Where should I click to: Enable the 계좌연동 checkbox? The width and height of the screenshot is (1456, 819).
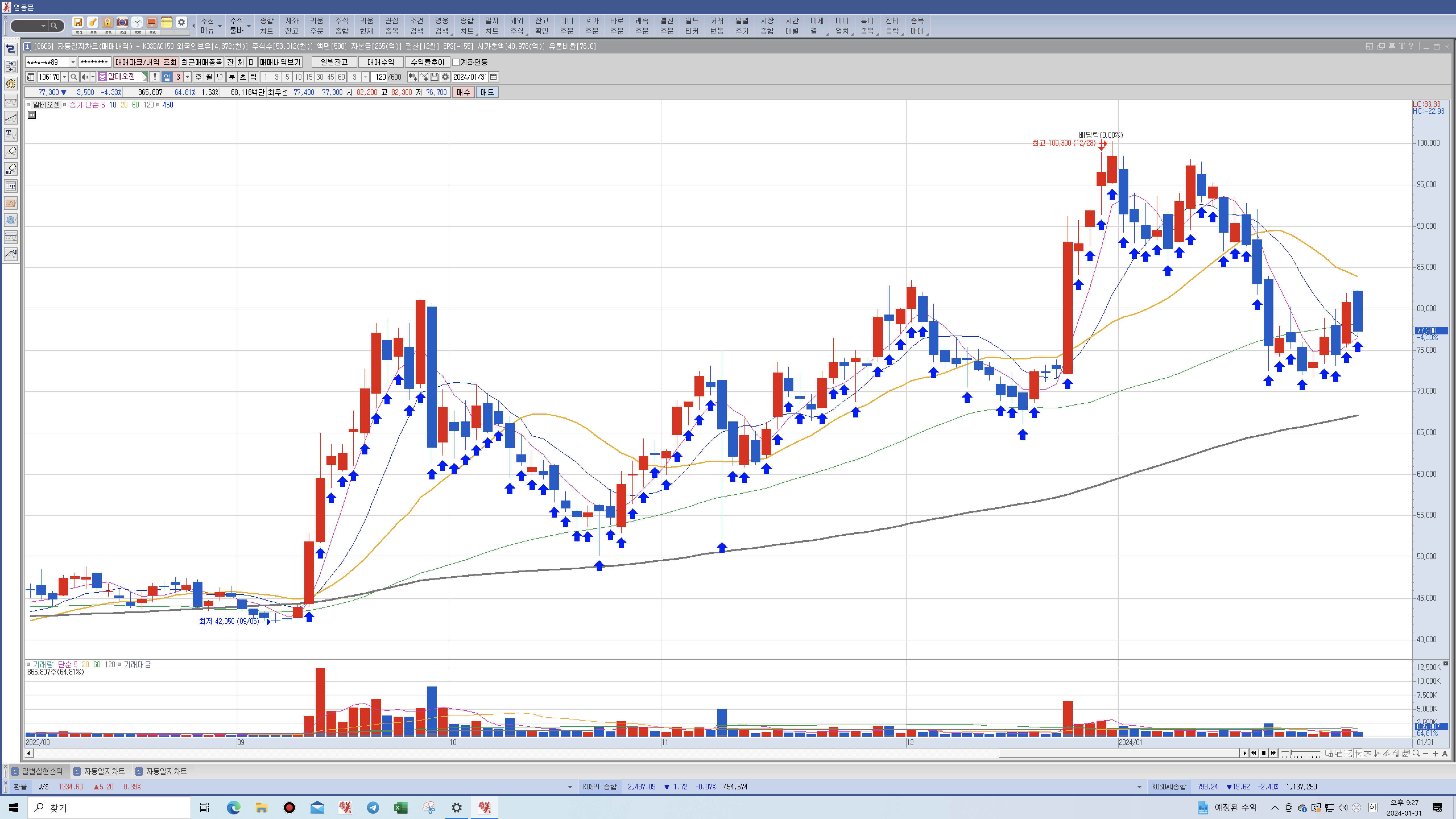456,62
